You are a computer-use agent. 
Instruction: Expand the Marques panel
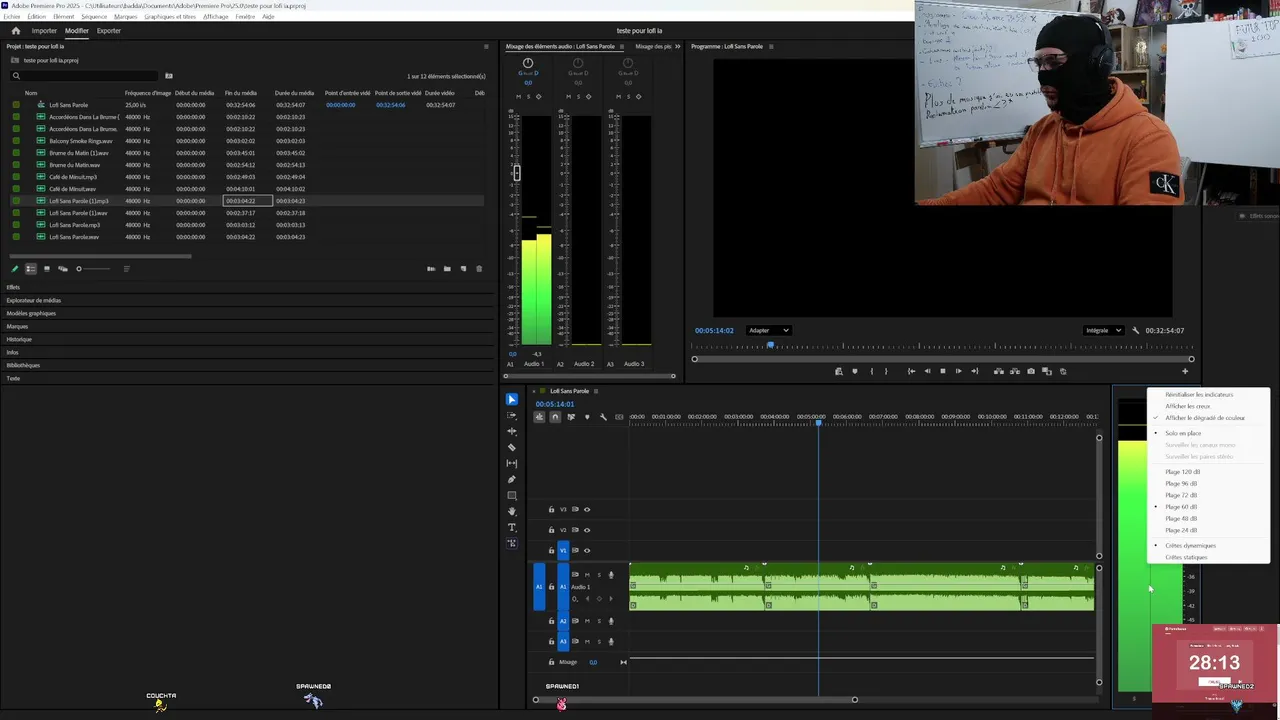click(x=17, y=326)
